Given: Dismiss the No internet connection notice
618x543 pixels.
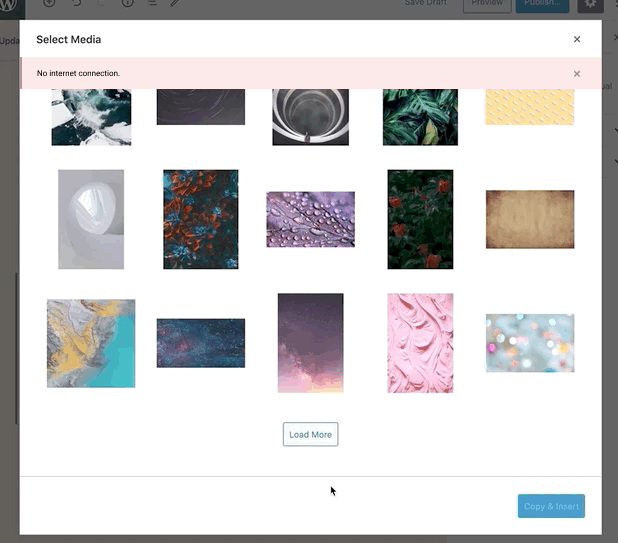Looking at the screenshot, I should pos(577,74).
